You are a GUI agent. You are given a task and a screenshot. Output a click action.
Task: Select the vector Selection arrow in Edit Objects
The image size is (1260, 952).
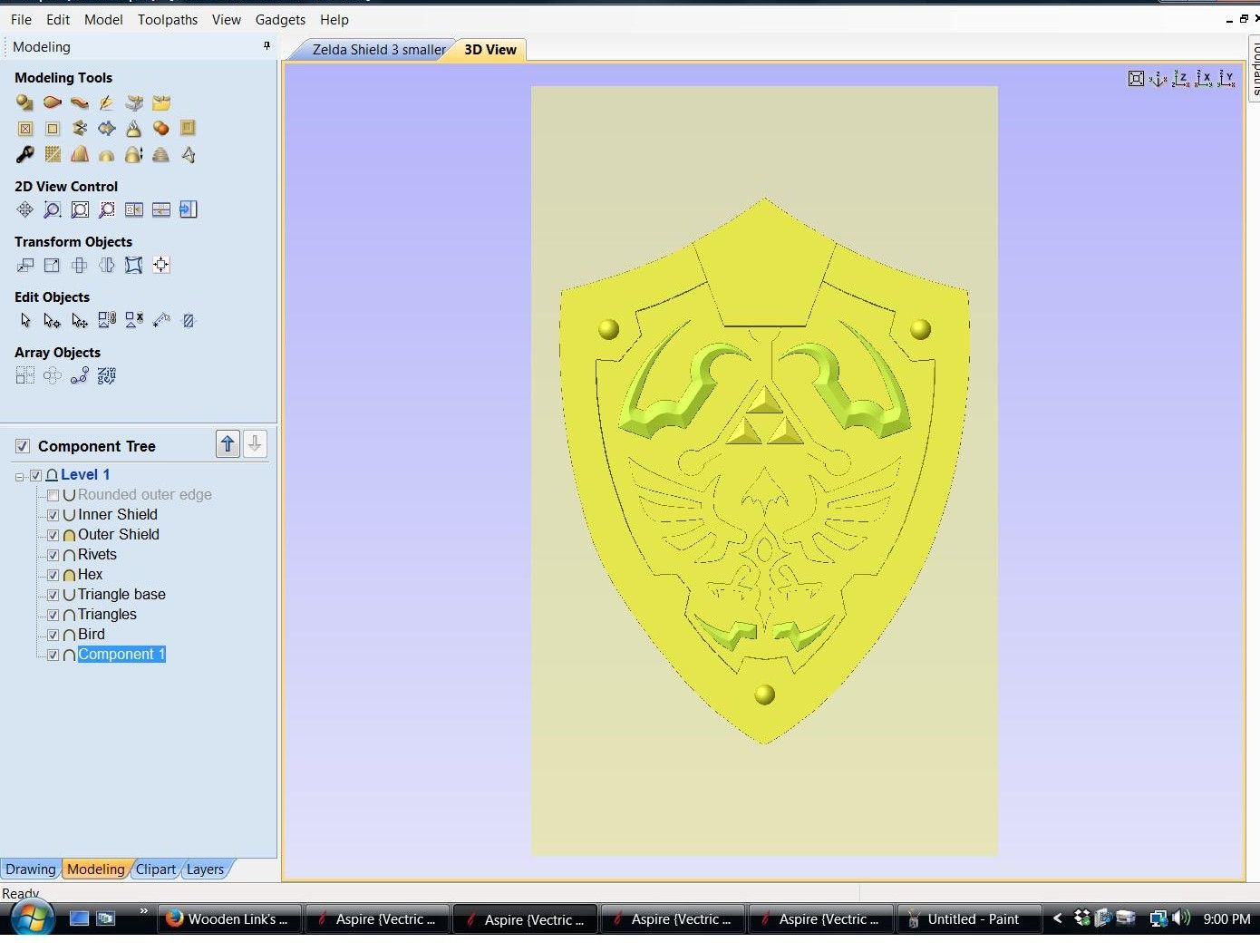click(x=24, y=319)
